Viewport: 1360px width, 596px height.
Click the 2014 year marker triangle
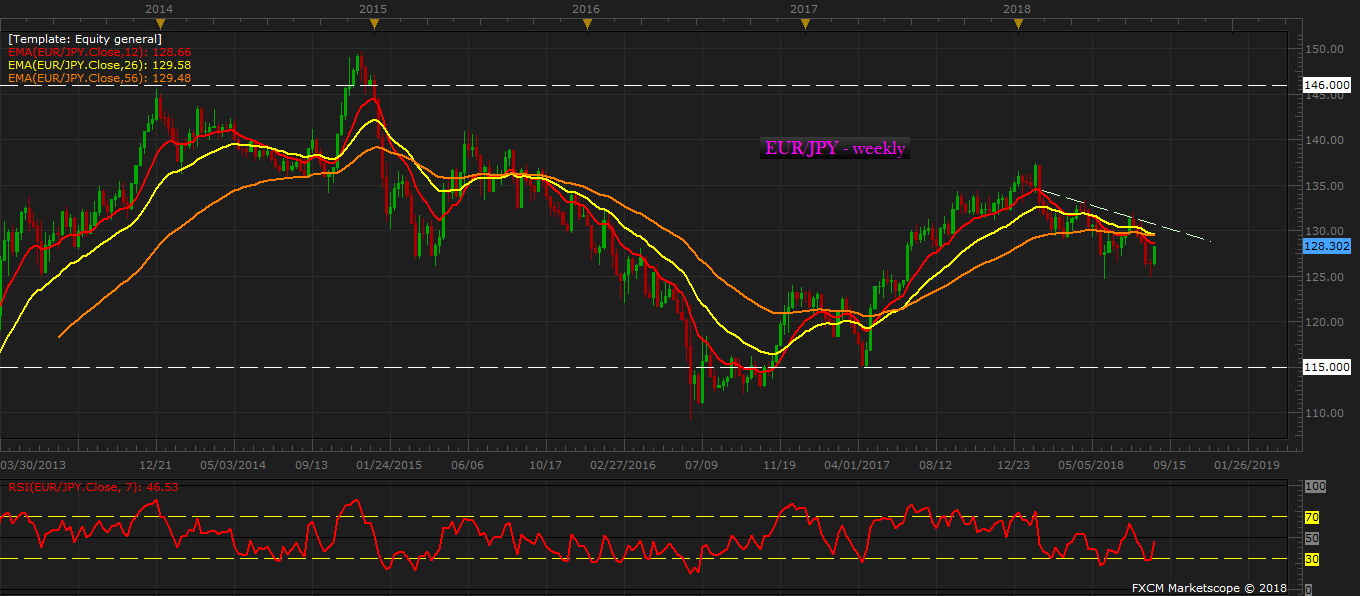coord(157,23)
